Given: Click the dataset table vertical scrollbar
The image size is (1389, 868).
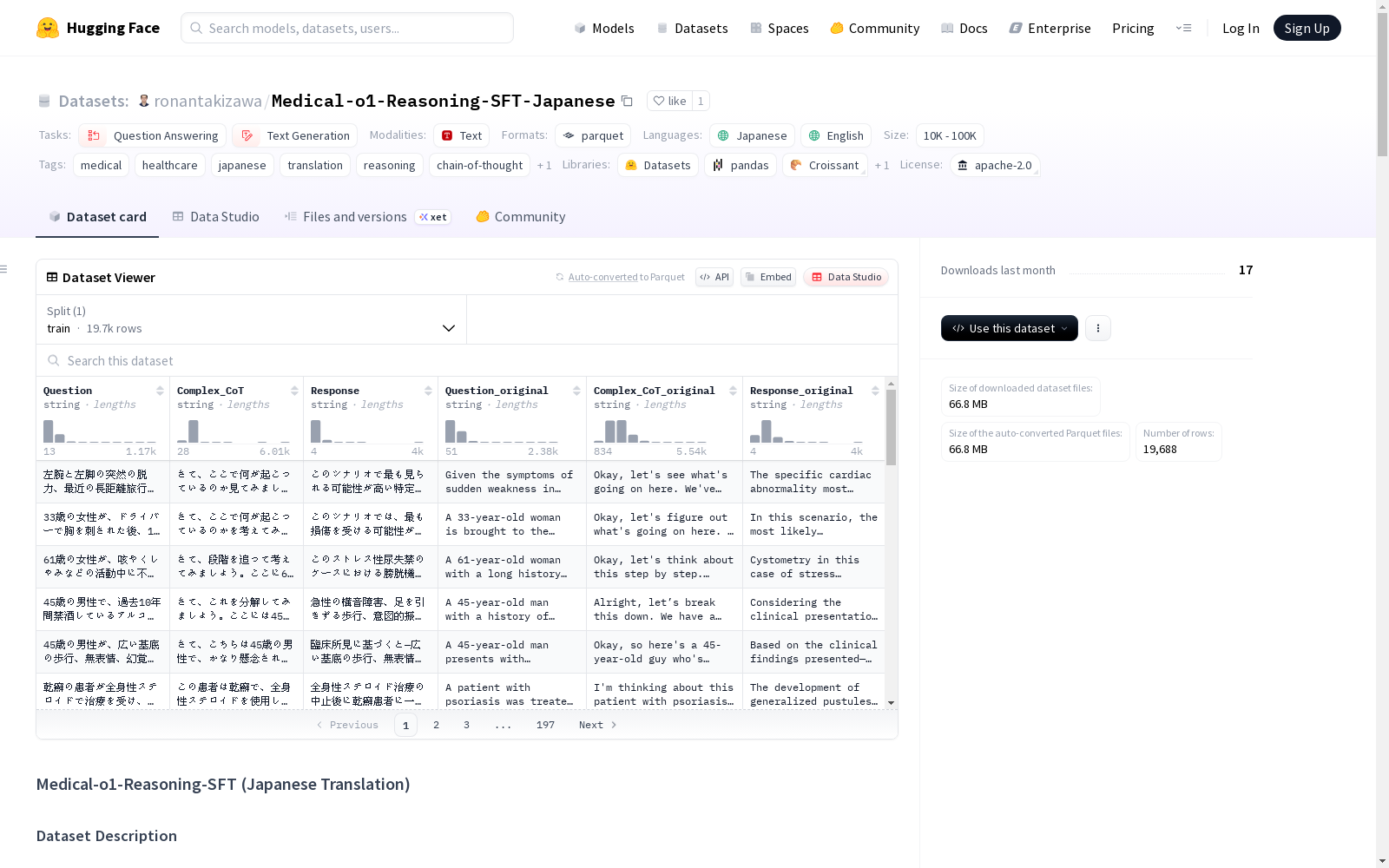Looking at the screenshot, I should click(x=891, y=427).
